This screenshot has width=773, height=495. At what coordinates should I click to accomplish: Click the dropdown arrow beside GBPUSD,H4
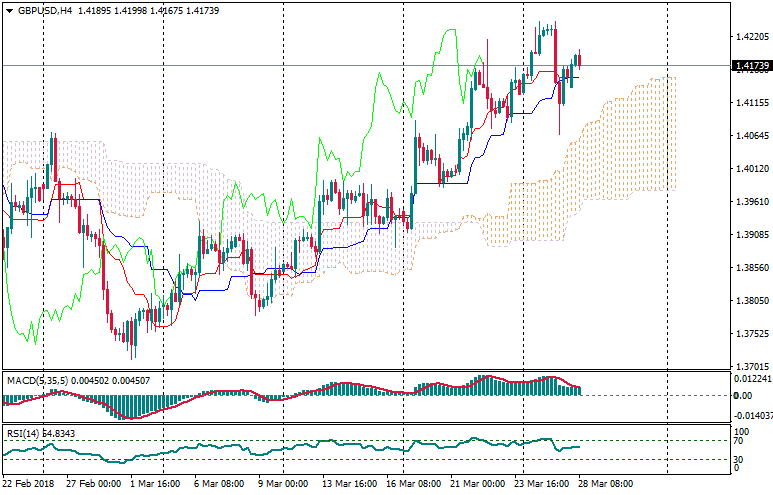click(x=9, y=11)
